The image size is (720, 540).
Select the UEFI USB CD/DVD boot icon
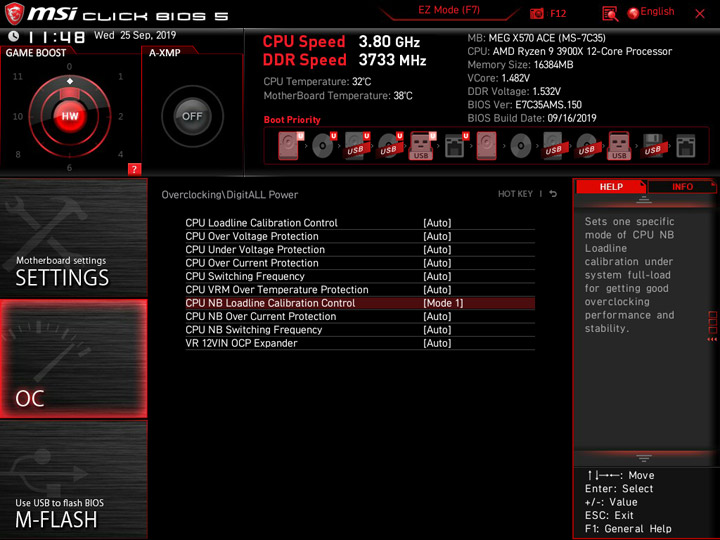pyautogui.click(x=389, y=146)
